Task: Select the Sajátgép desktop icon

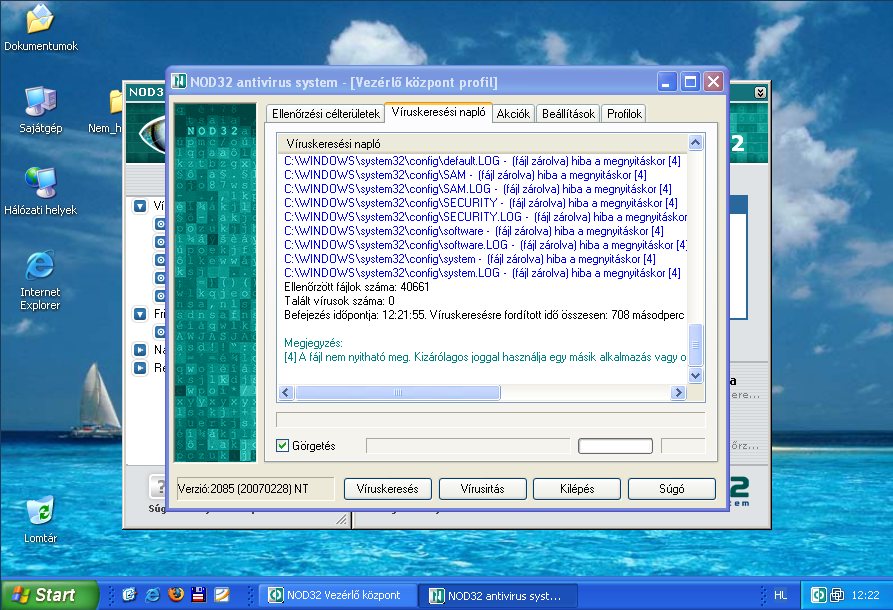Action: coord(40,109)
